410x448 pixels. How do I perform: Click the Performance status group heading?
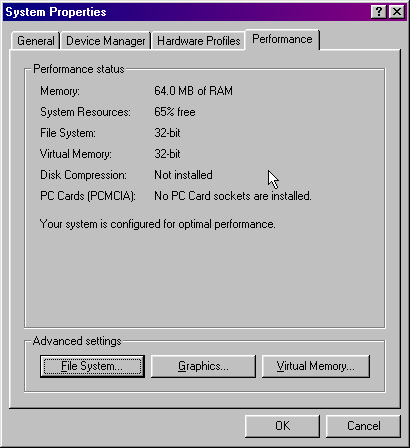pyautogui.click(x=79, y=69)
